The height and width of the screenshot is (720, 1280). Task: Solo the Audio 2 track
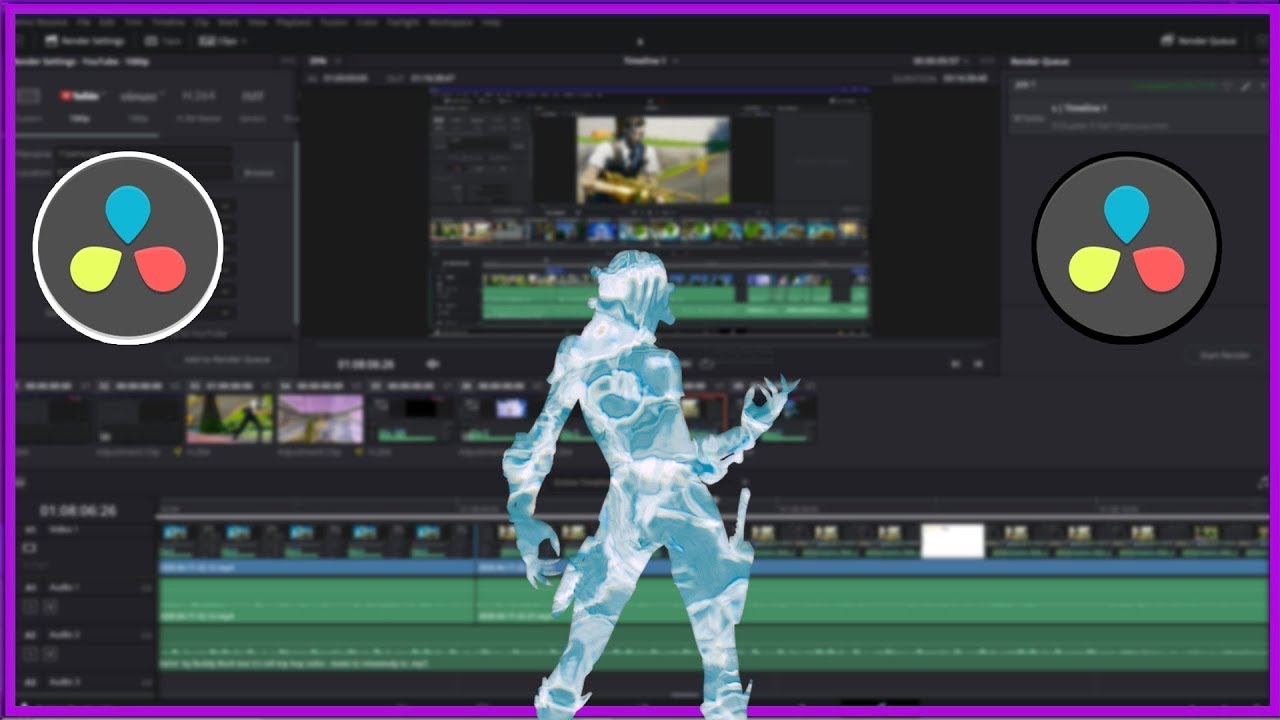(x=32, y=654)
